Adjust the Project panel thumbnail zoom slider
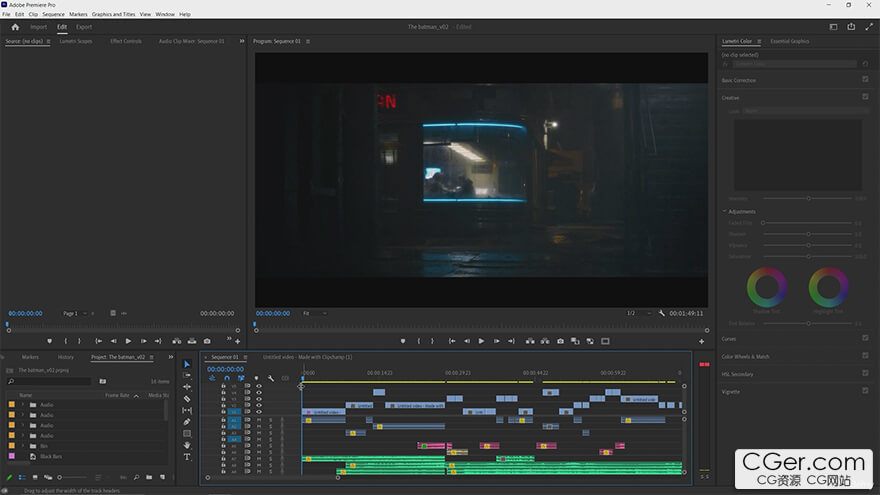The width and height of the screenshot is (880, 495). (74, 477)
